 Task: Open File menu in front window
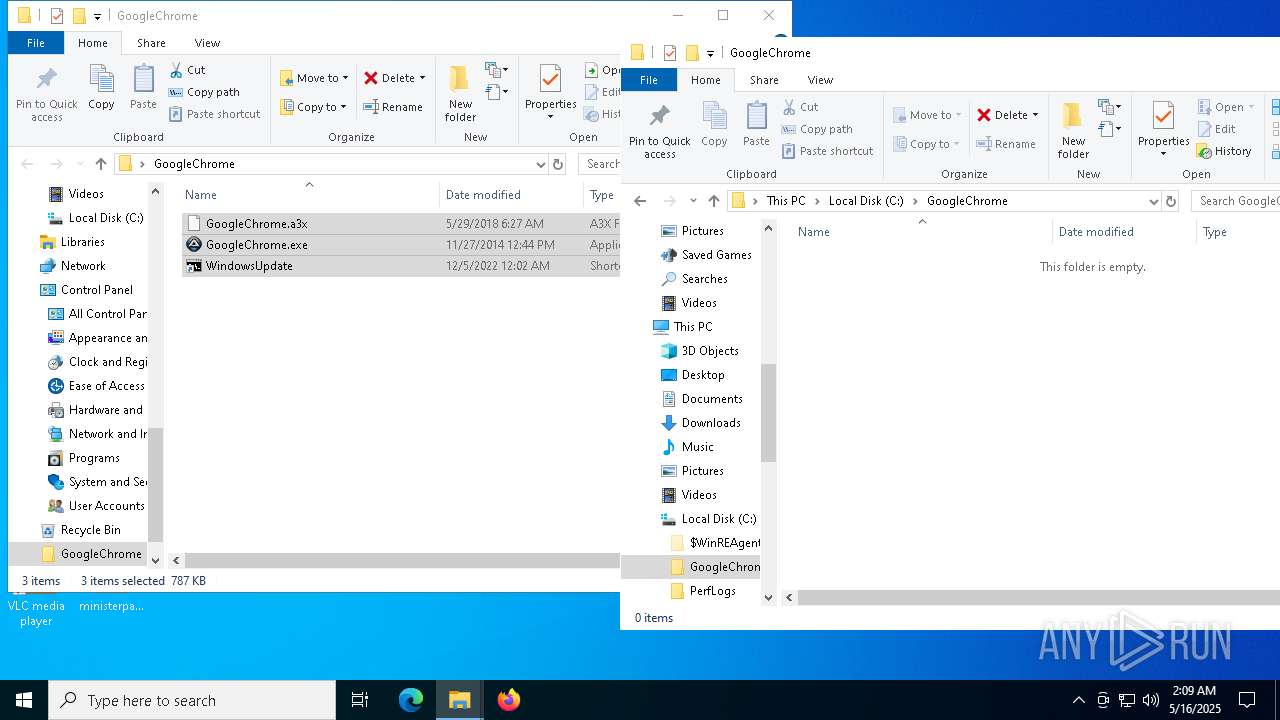[649, 80]
